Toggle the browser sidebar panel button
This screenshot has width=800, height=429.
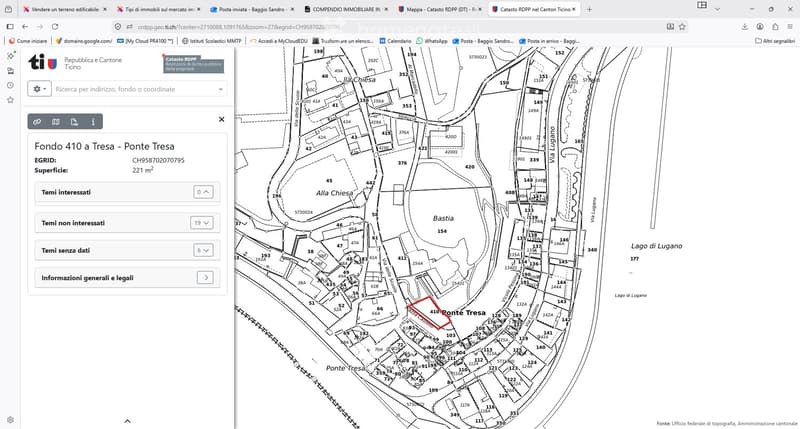pyautogui.click(x=10, y=27)
